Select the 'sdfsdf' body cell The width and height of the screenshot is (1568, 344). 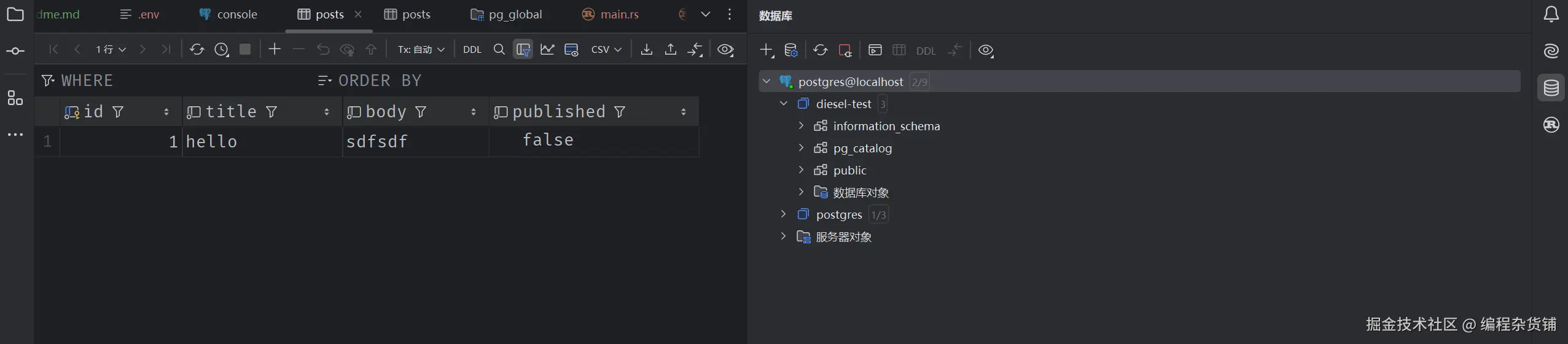click(416, 141)
